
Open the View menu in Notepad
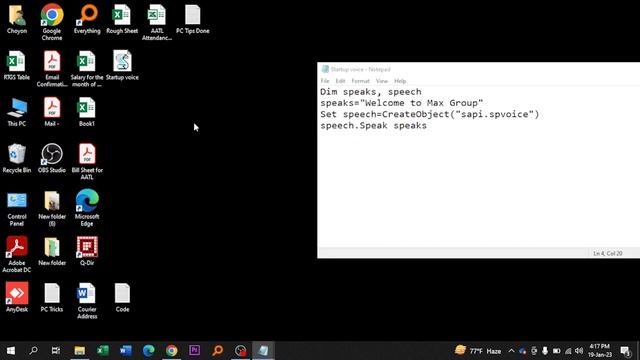[382, 81]
